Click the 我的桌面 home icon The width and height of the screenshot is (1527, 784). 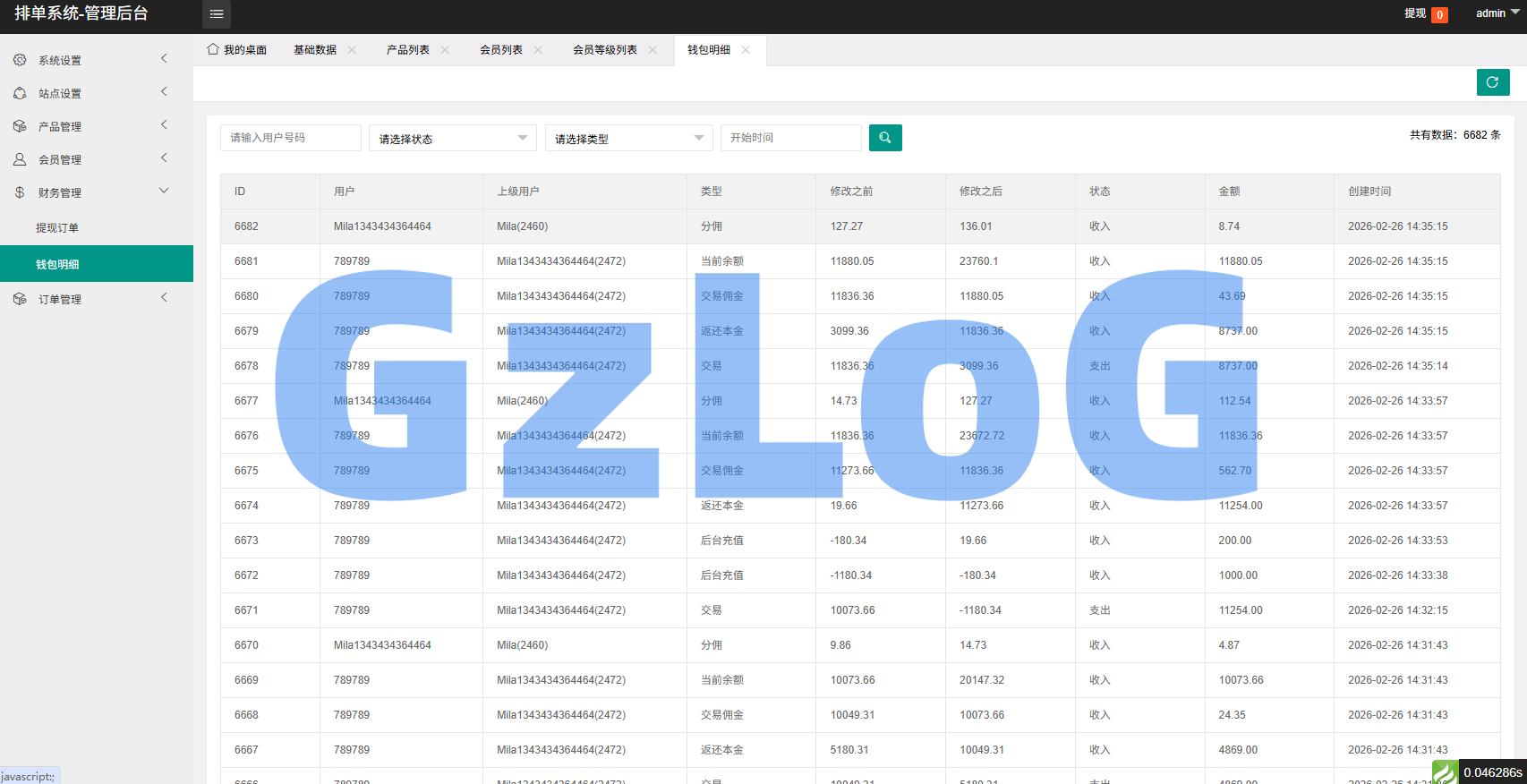coord(213,49)
